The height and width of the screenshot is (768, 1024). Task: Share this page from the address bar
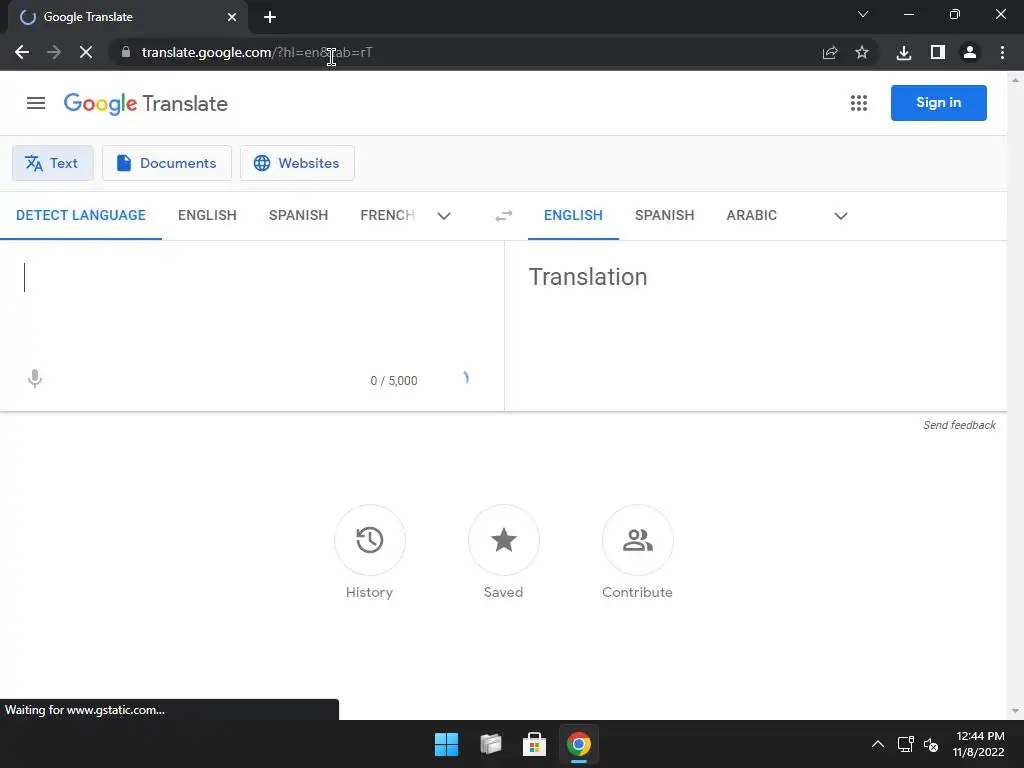[830, 52]
